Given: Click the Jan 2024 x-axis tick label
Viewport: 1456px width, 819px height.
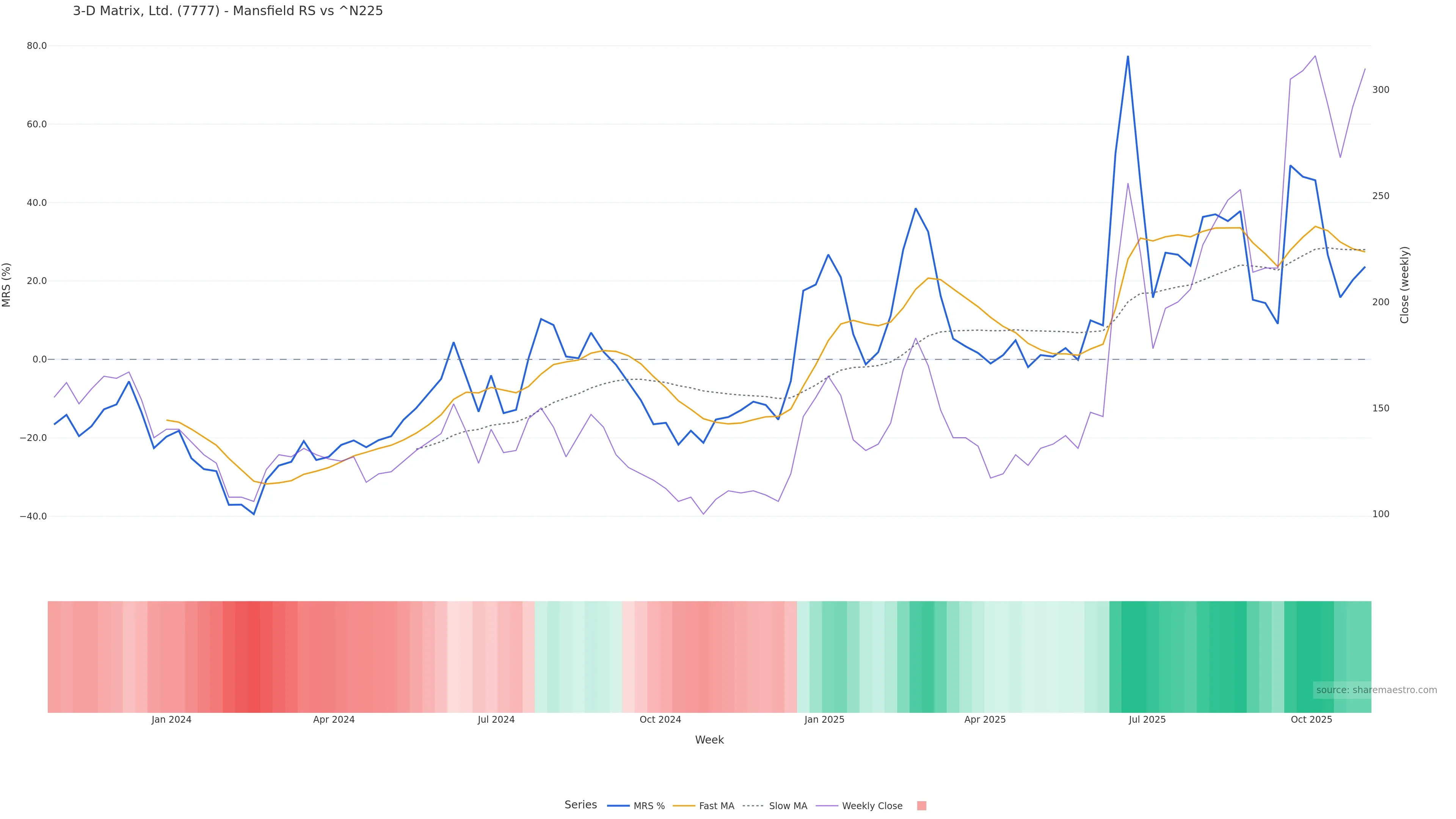Looking at the screenshot, I should click(x=171, y=720).
